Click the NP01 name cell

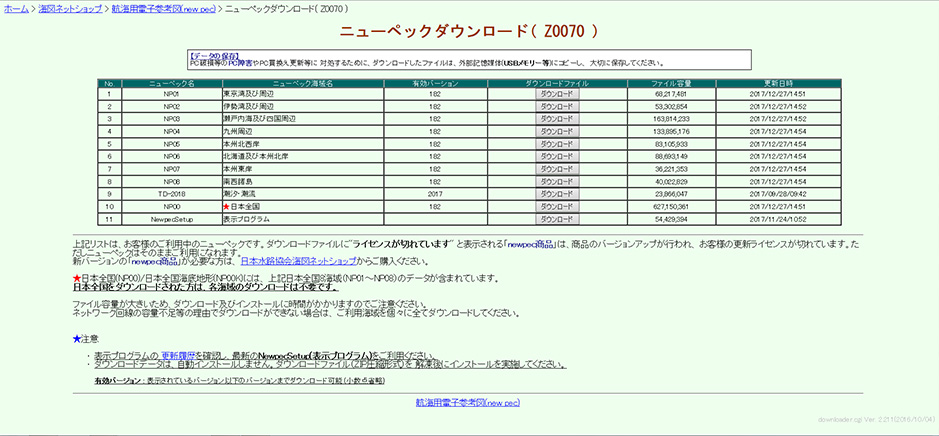(171, 94)
